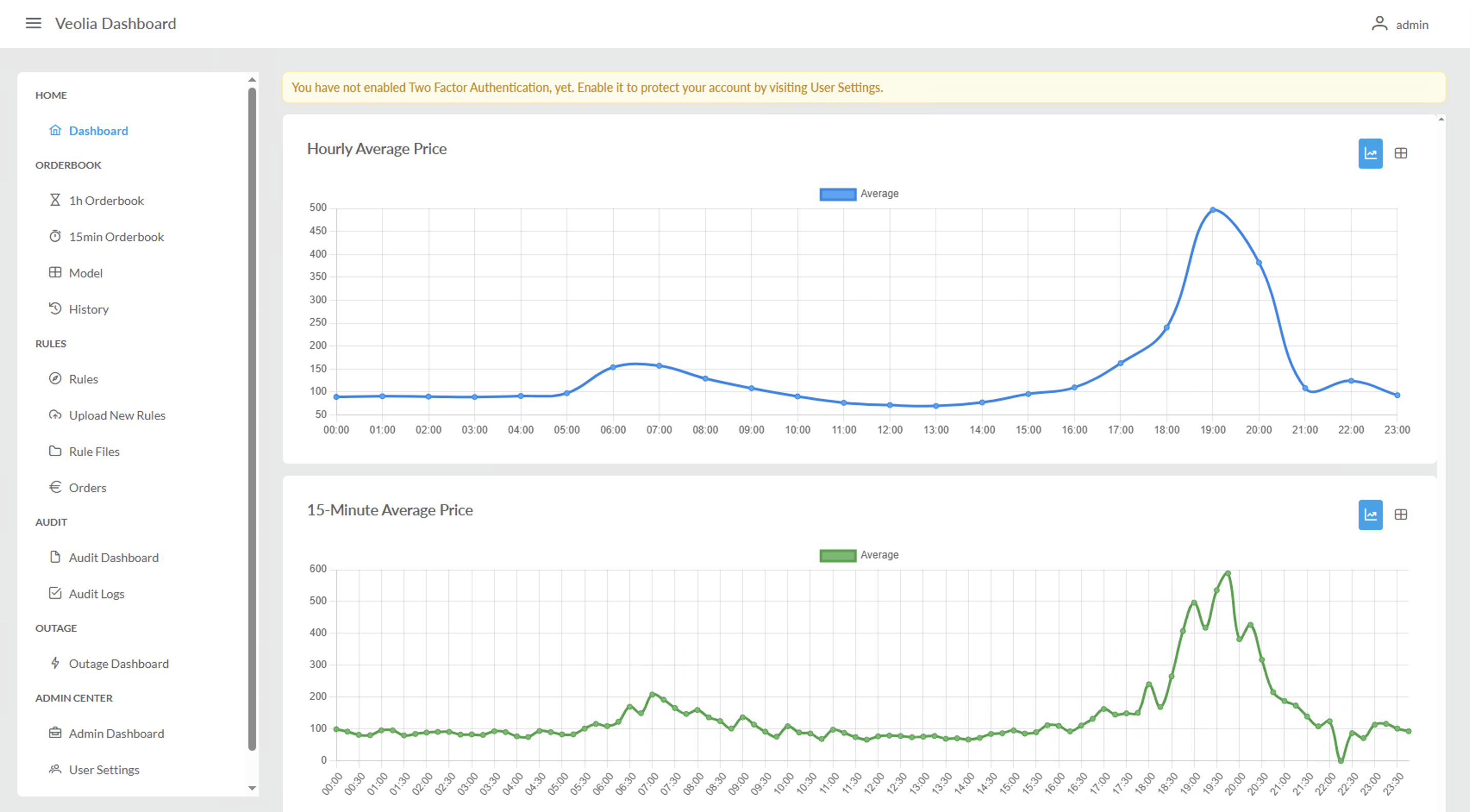
Task: Click the Orders euro icon
Action: pos(55,487)
